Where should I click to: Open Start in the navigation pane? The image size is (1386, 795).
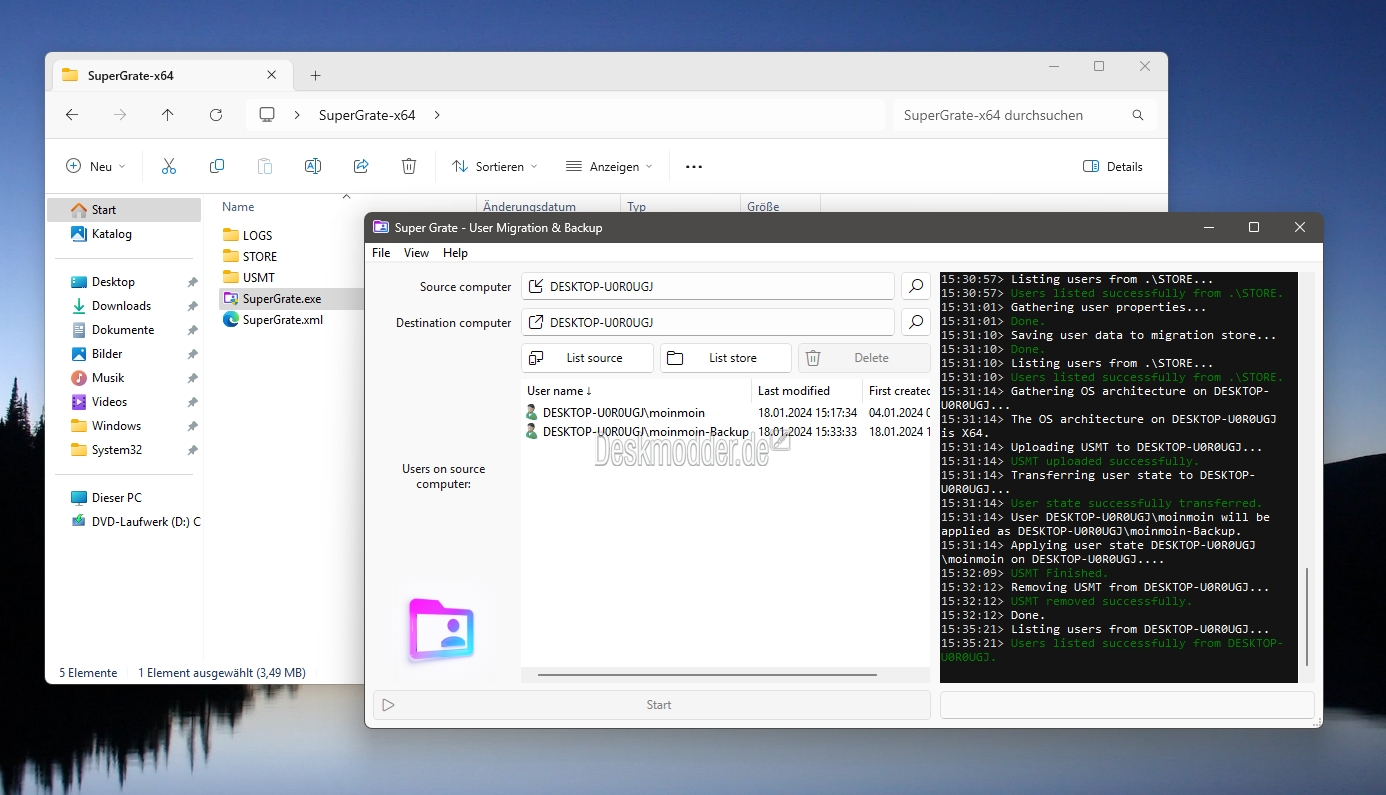point(124,210)
